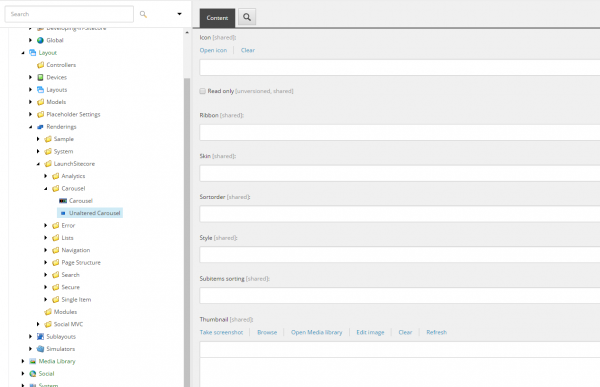Expand the Media Library node
The width and height of the screenshot is (600, 387).
coord(23,361)
